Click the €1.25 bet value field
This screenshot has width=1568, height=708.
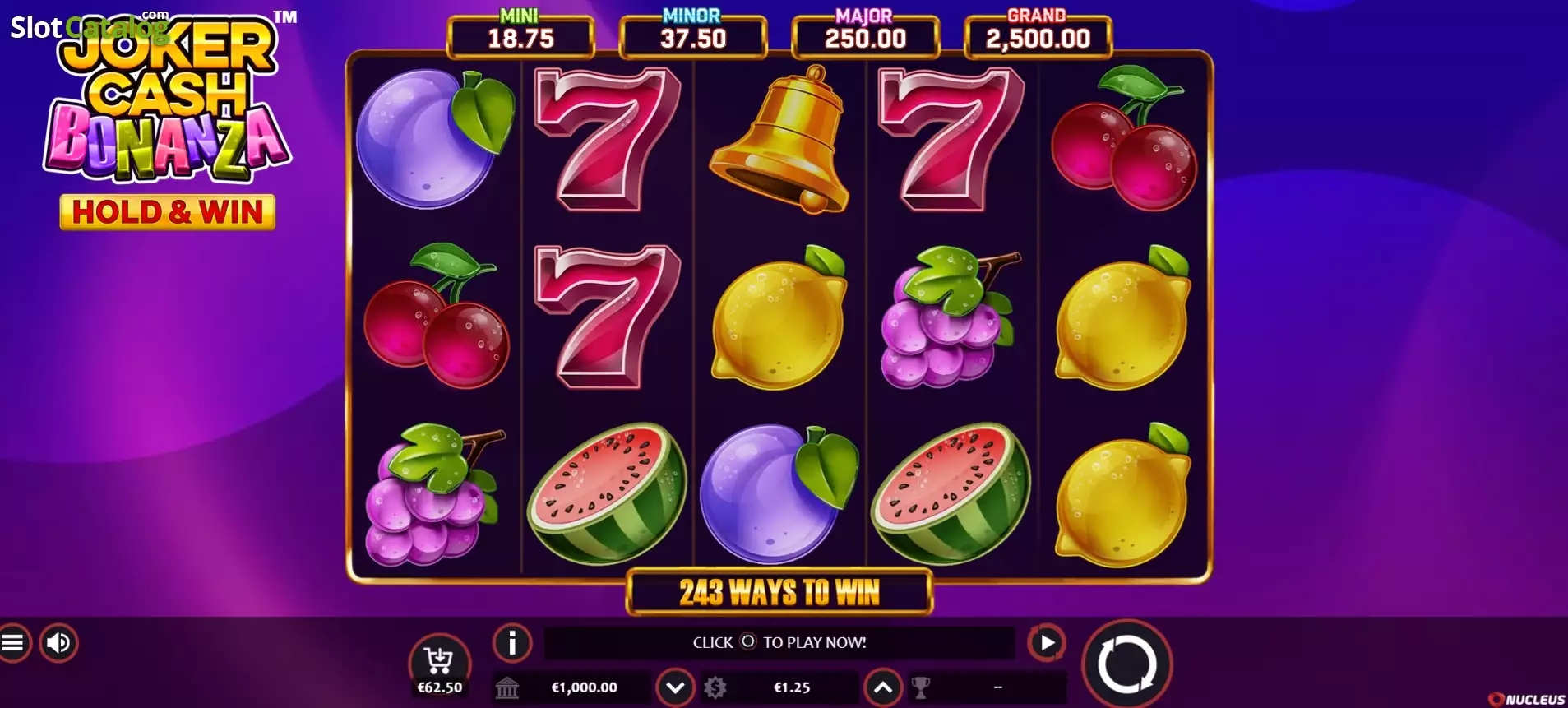(x=792, y=687)
